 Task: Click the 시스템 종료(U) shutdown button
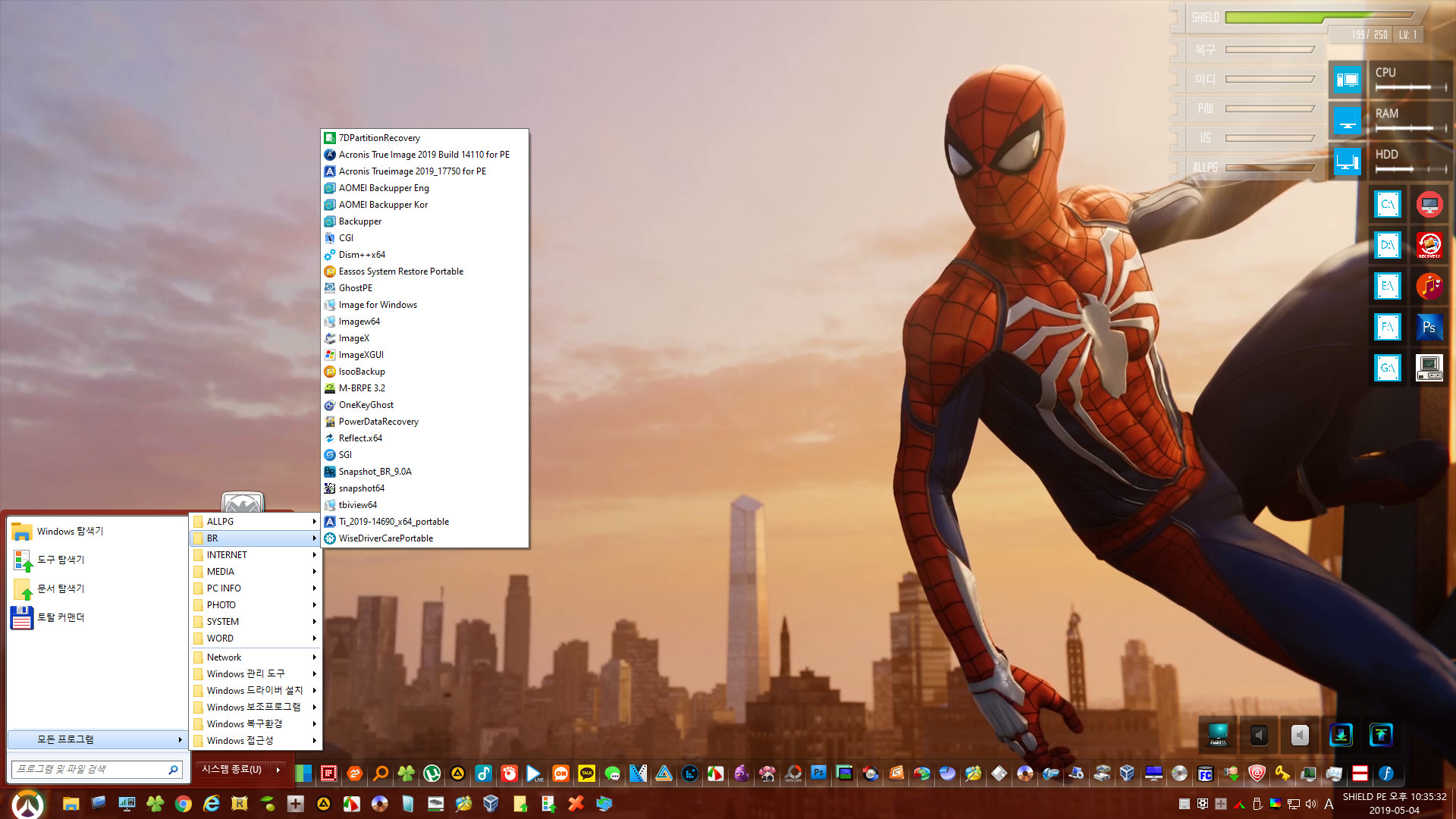pos(231,770)
